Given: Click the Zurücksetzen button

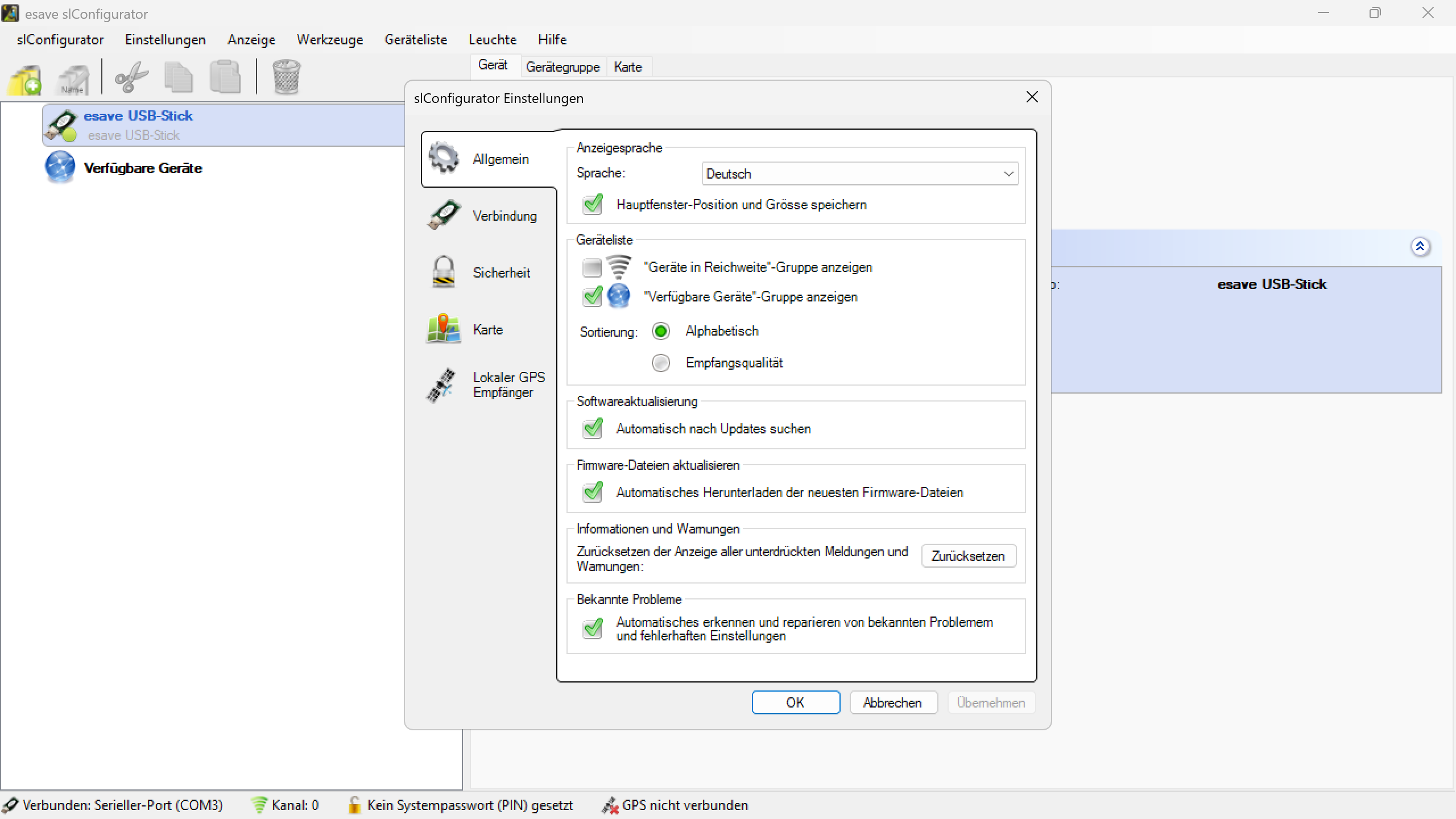Looking at the screenshot, I should click(x=968, y=556).
